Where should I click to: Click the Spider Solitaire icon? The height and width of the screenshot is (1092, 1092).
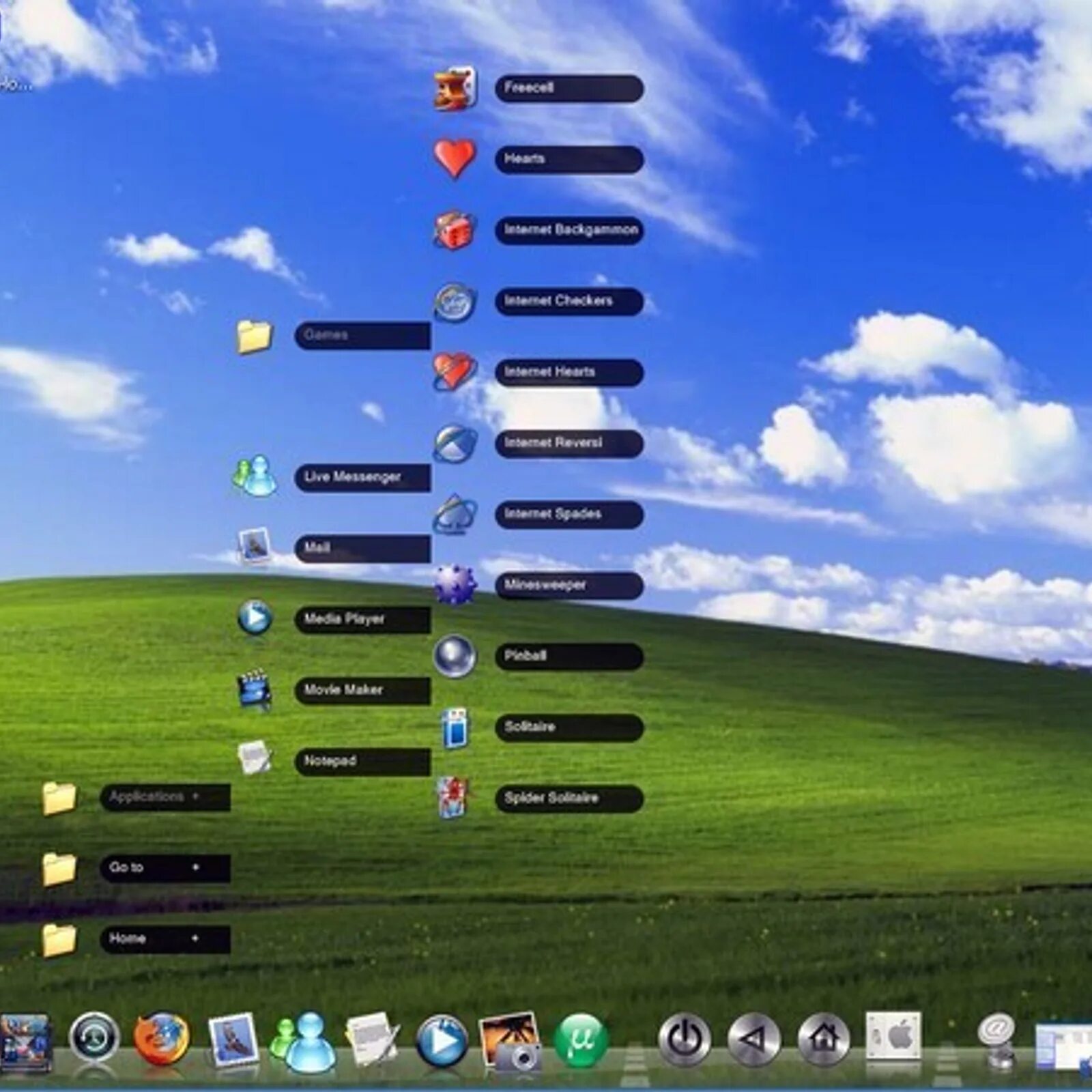point(454,797)
